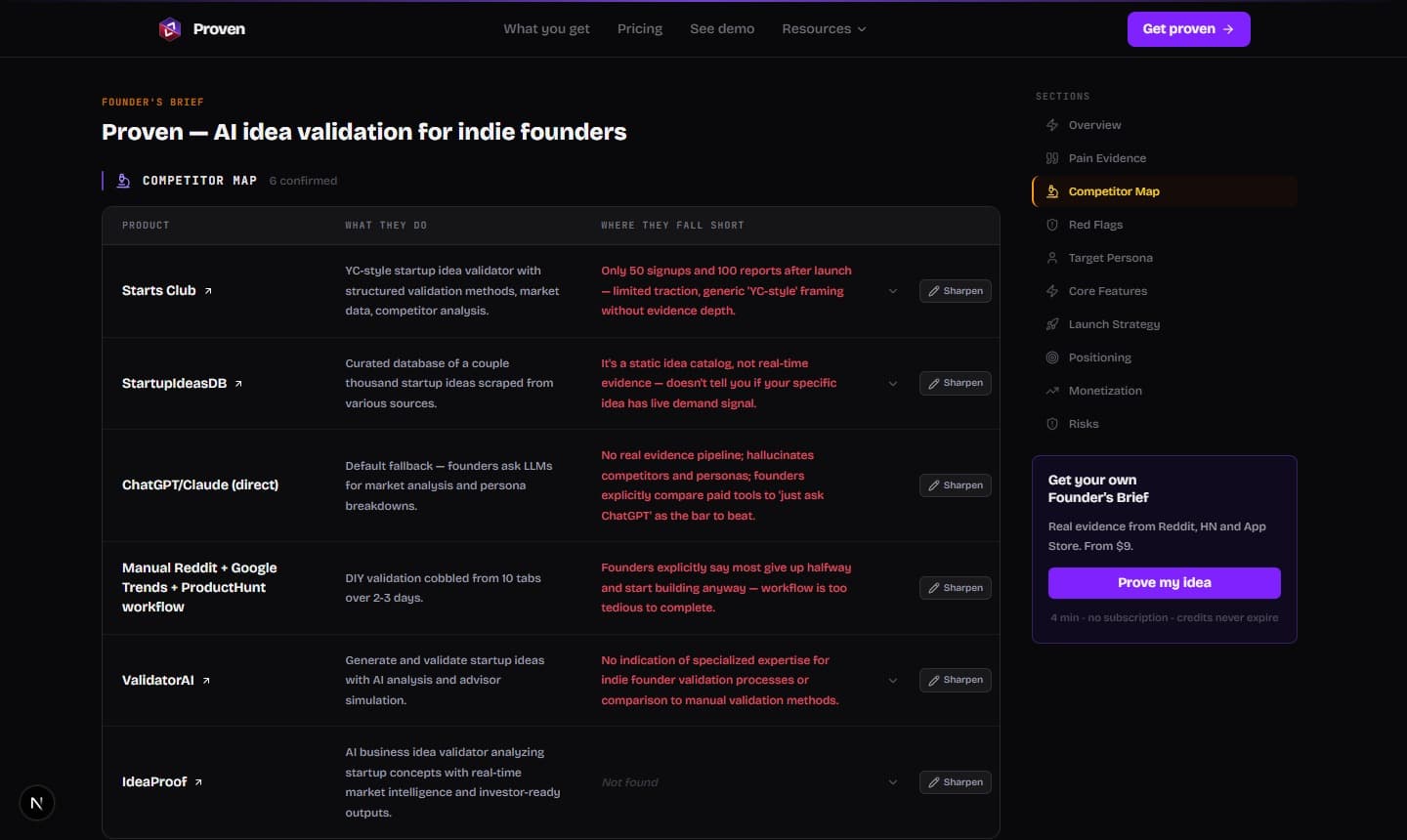The width and height of the screenshot is (1407, 840).
Task: Expand the StartupIdeasDB row chevron
Action: tap(893, 384)
